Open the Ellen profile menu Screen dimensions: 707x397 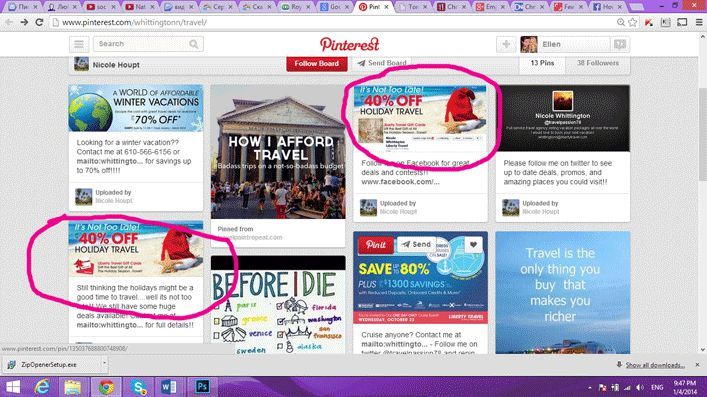[564, 44]
